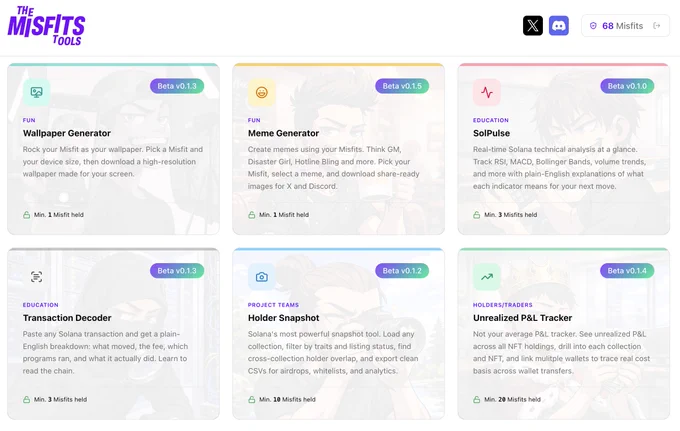Click the Unrealized P&L trend-arrow icon
Image resolution: width=680 pixels, height=431 pixels.
(487, 277)
